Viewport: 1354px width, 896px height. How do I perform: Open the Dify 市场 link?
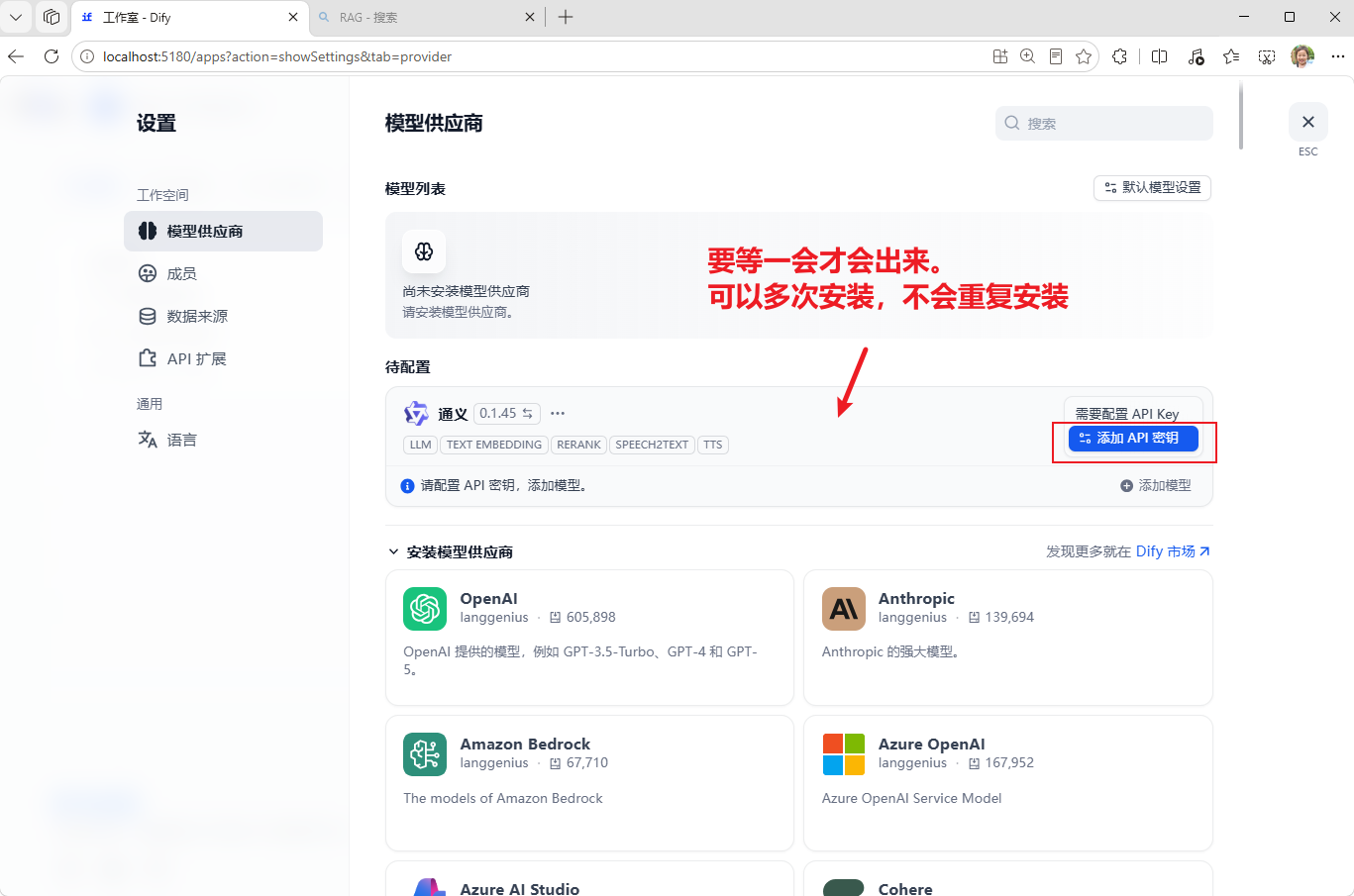click(x=1173, y=551)
